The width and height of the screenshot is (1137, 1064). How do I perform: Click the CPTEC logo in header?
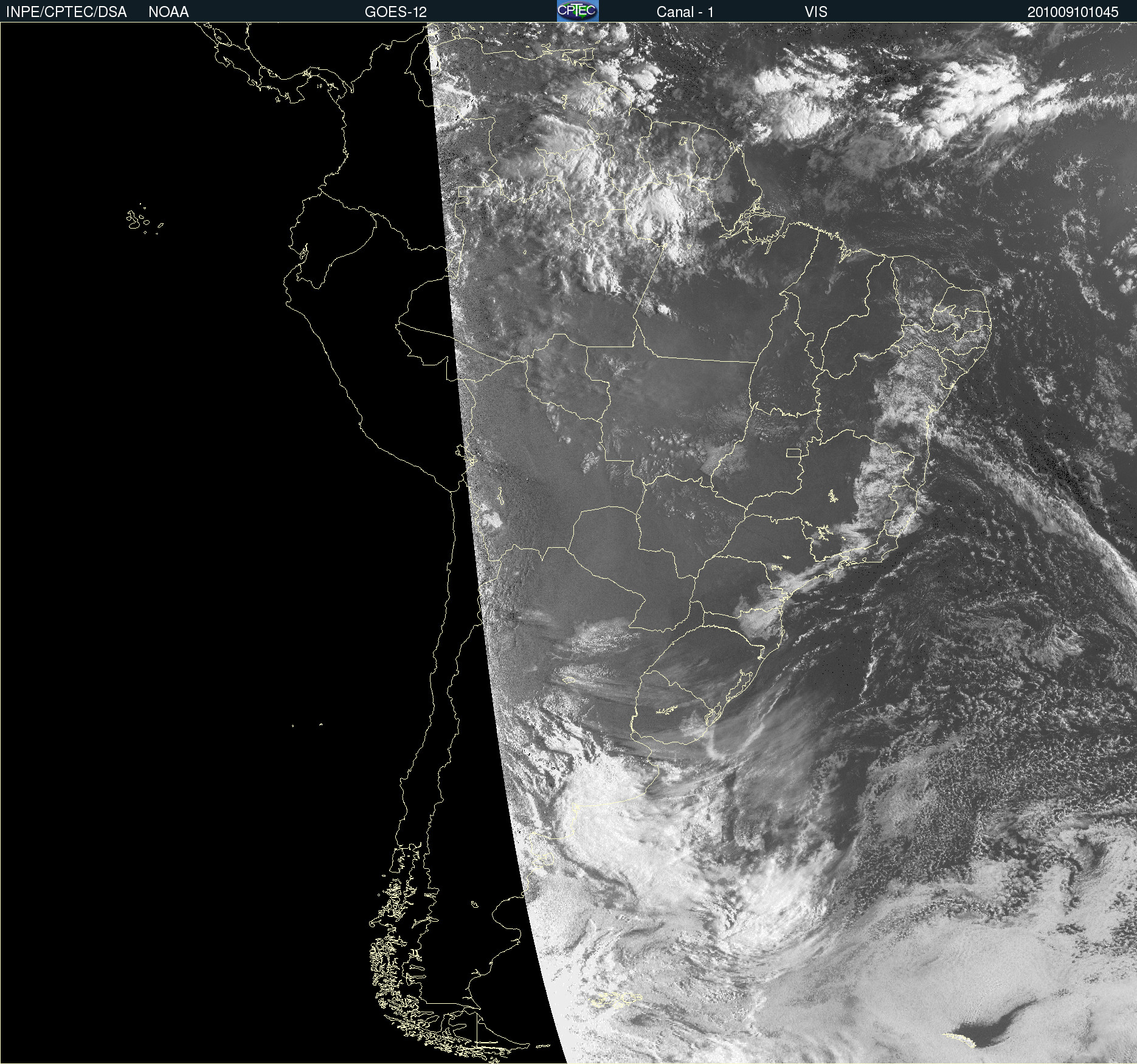(x=578, y=11)
